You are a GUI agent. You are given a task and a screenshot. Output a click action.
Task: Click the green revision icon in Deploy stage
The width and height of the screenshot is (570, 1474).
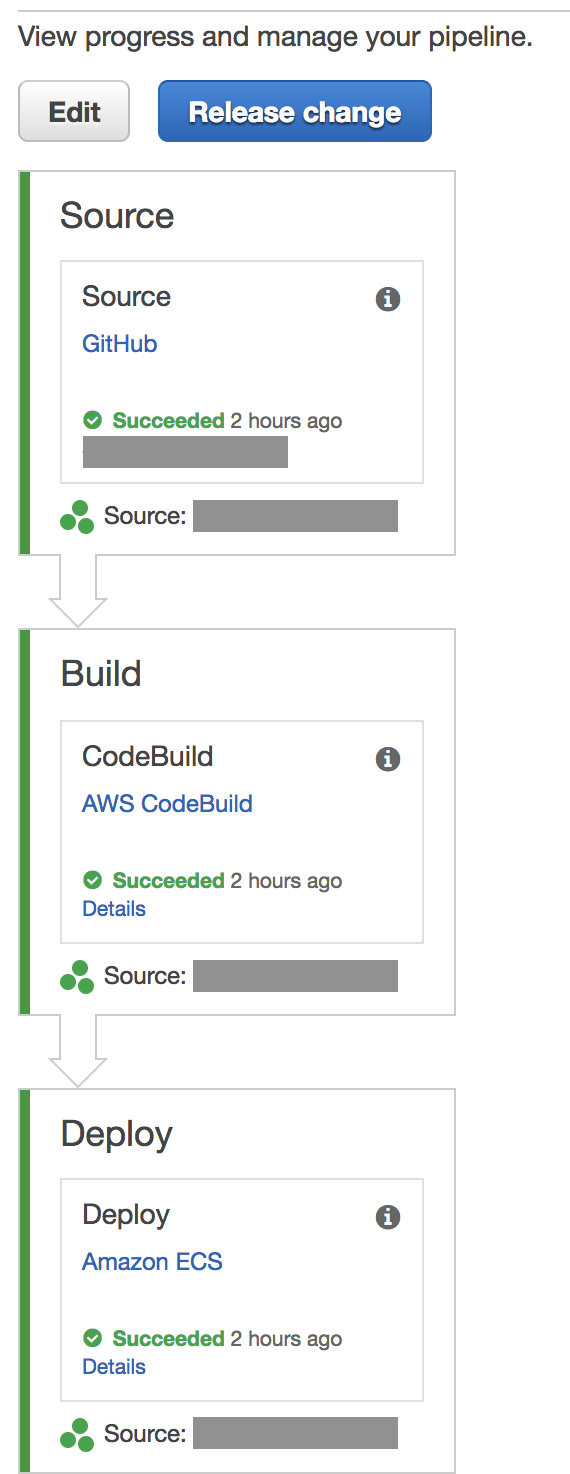77,1434
